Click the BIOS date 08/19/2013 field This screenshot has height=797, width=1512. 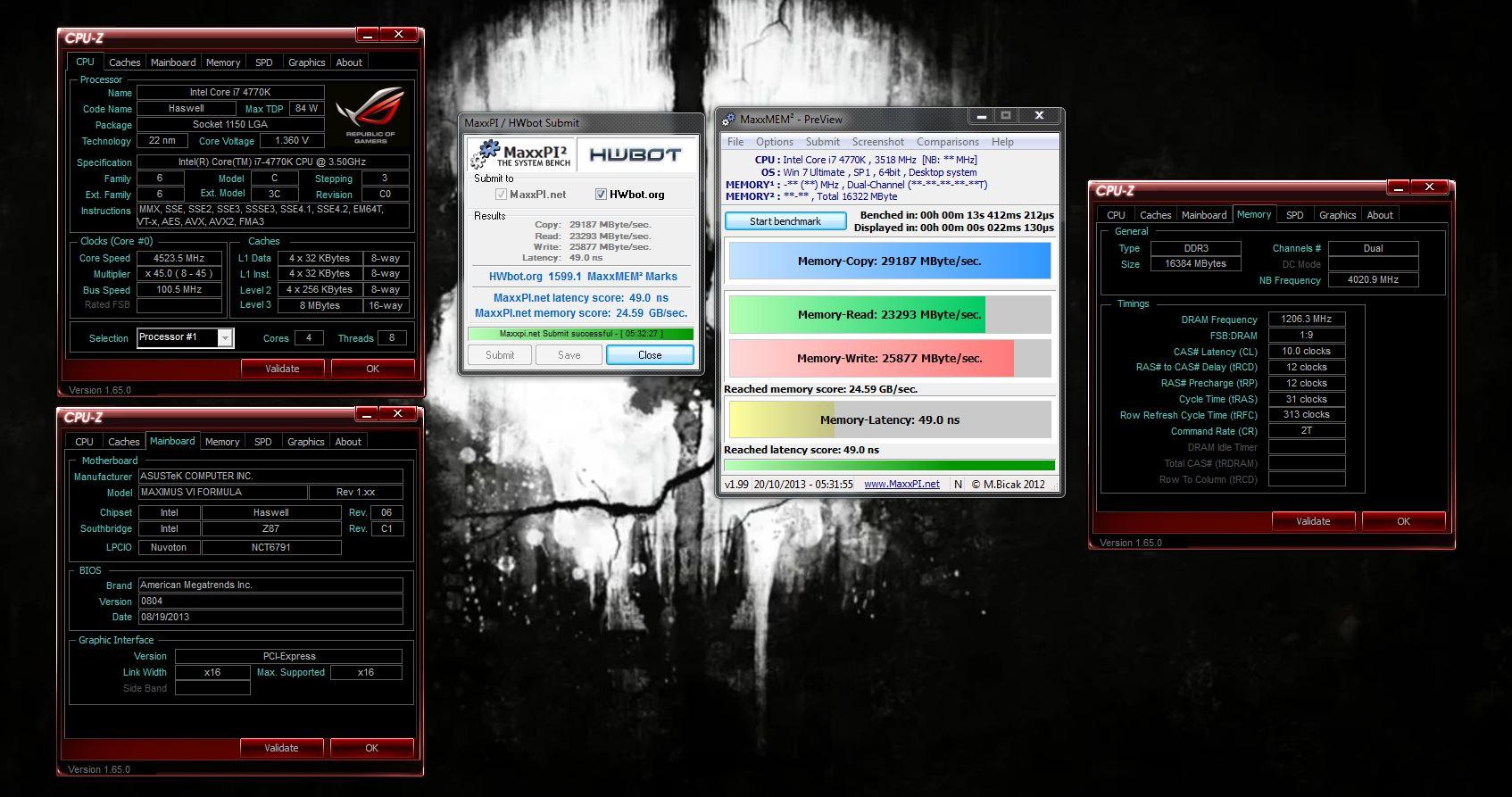click(270, 617)
